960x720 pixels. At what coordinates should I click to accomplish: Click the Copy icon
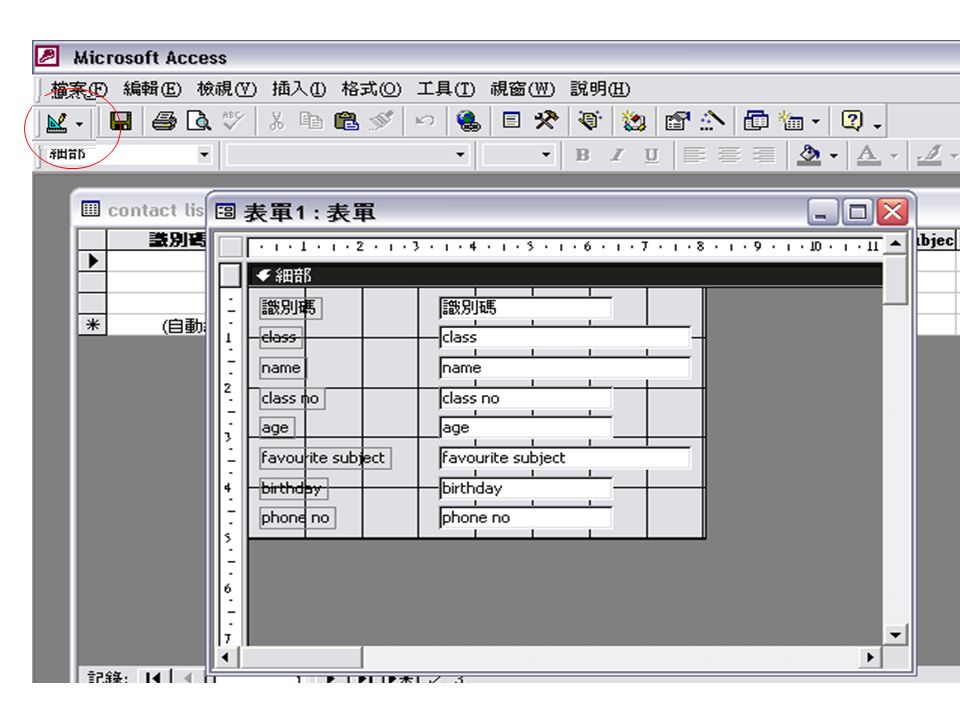pos(311,121)
